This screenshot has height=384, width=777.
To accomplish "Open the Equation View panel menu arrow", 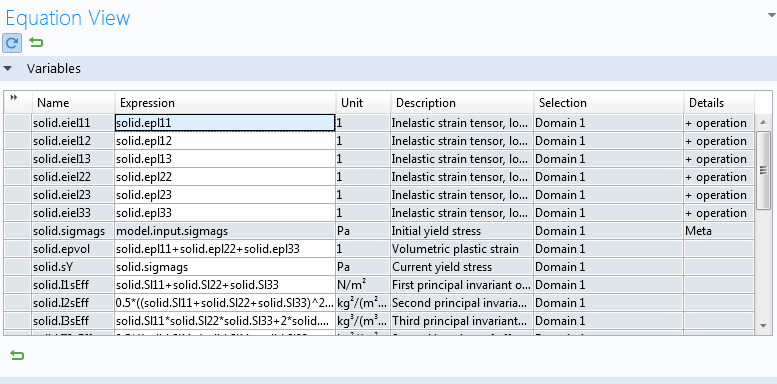I will click(x=771, y=15).
